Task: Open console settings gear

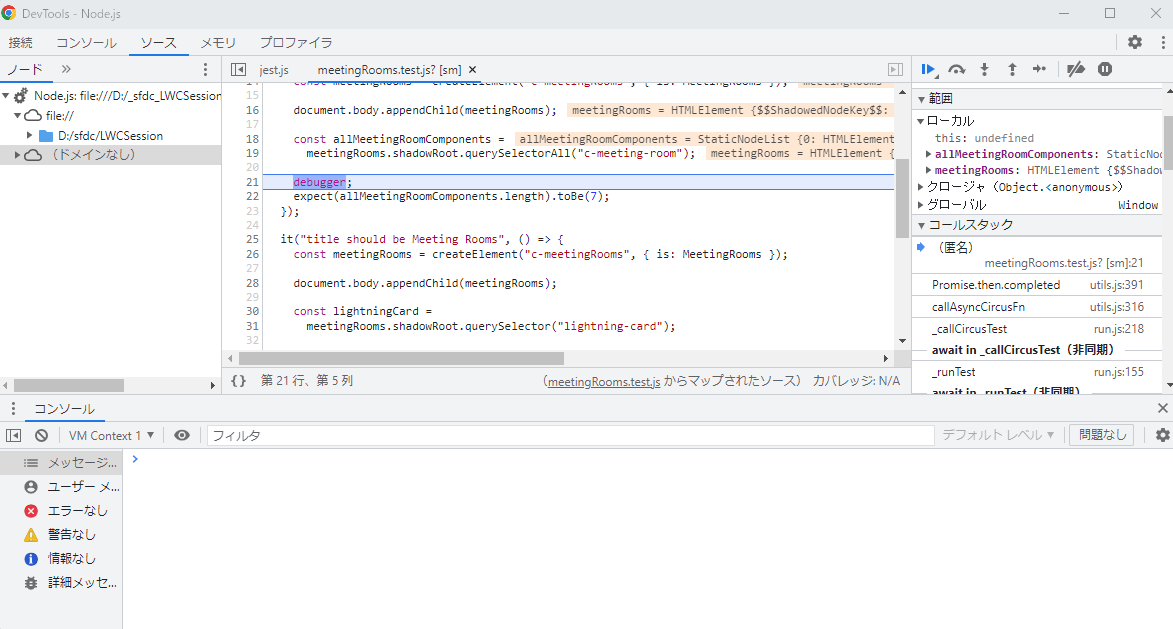Action: pos(1163,435)
